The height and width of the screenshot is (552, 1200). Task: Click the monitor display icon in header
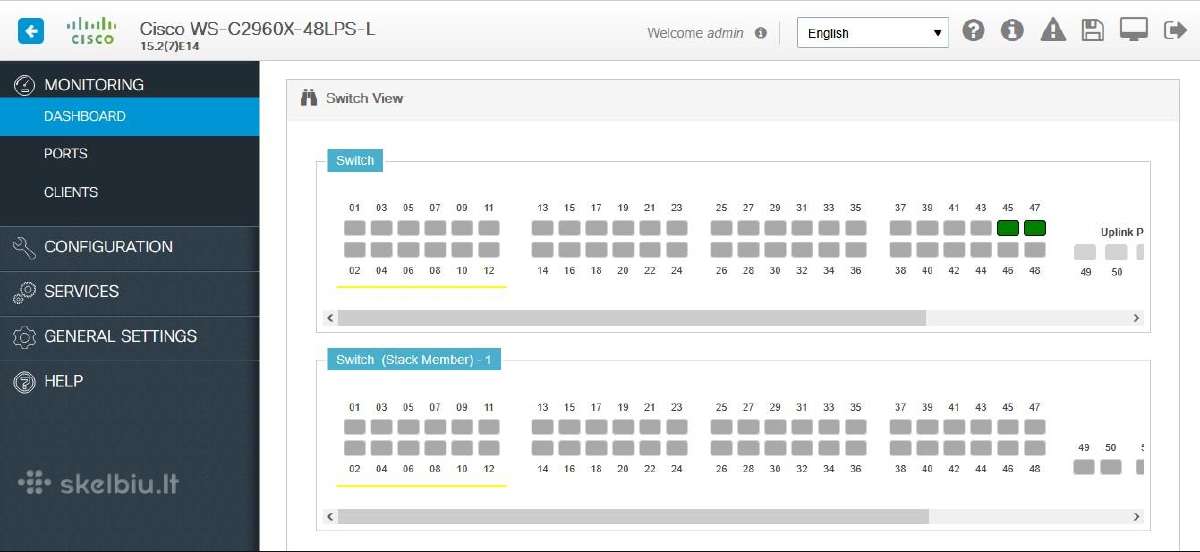[x=1133, y=30]
